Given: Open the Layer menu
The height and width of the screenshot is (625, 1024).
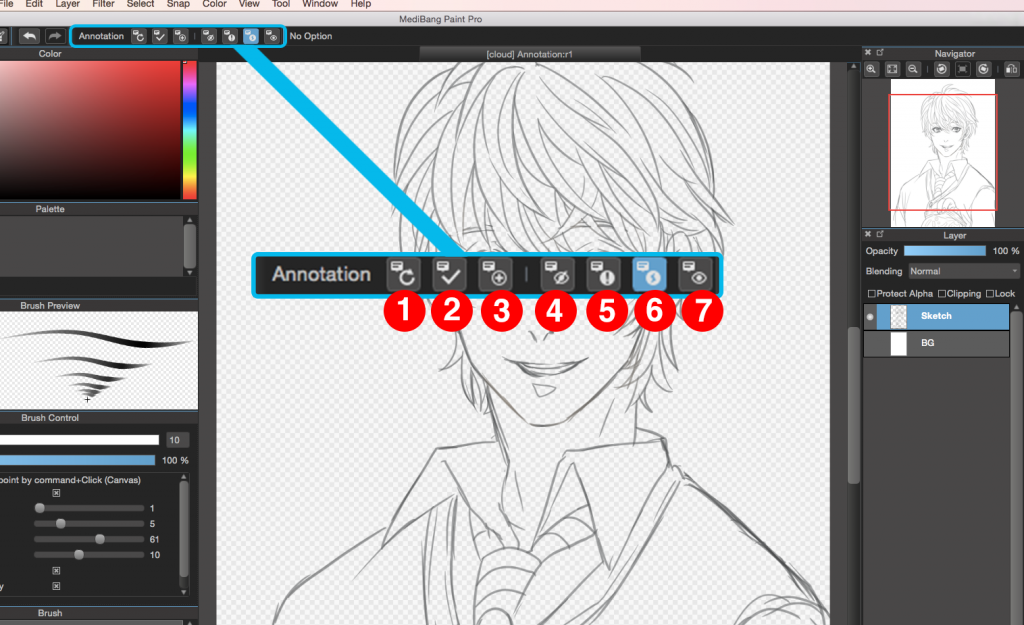Looking at the screenshot, I should point(67,4).
